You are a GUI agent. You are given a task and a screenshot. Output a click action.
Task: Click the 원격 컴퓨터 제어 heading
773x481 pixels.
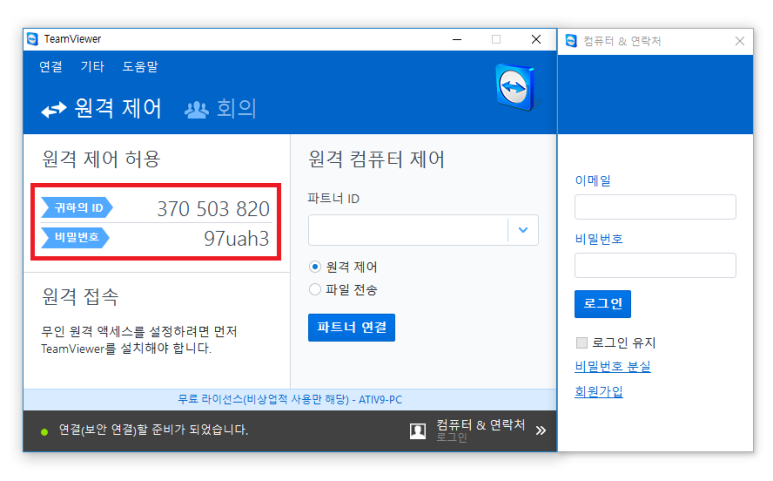click(376, 159)
